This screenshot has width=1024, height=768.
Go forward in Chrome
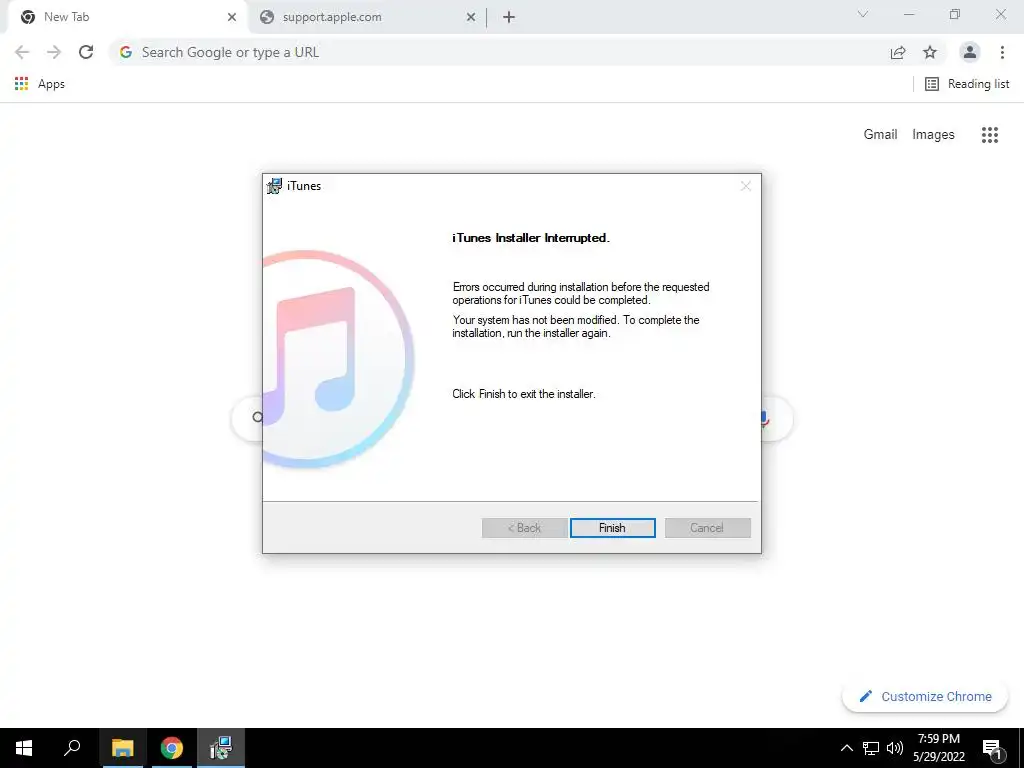pos(54,52)
